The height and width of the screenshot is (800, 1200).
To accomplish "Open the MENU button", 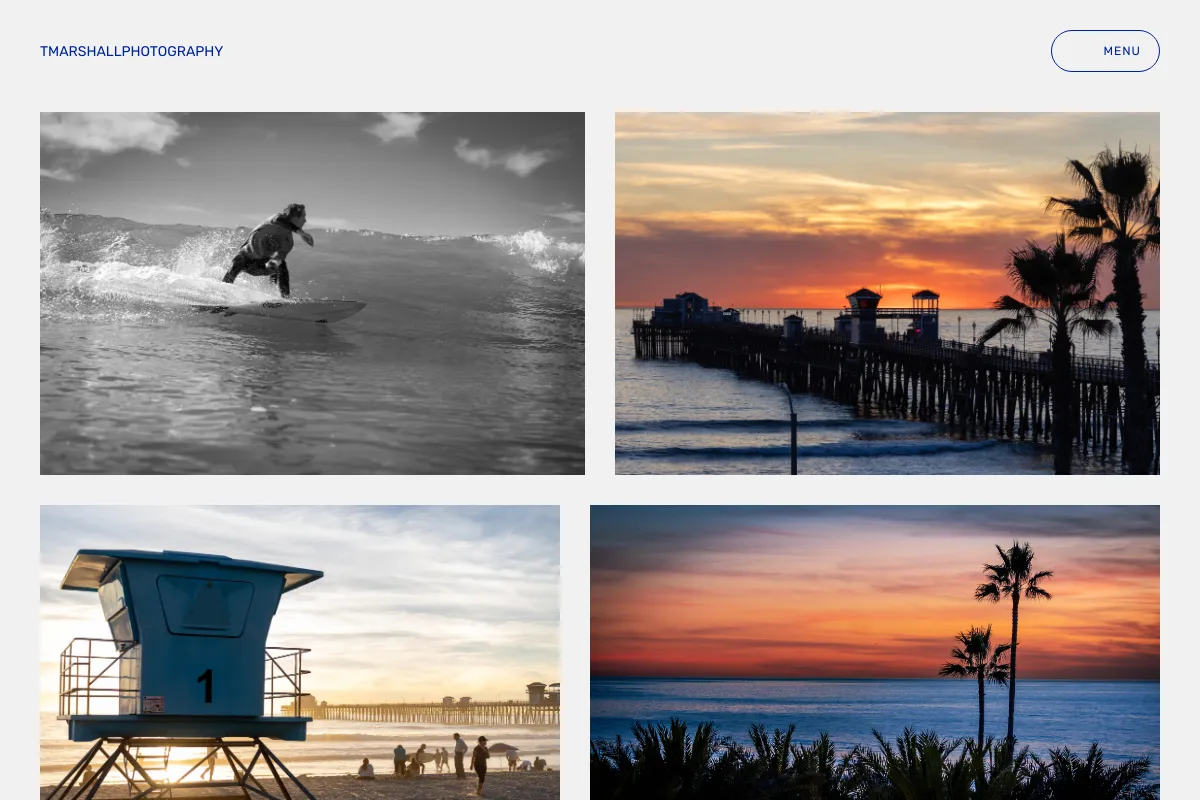I will coord(1105,51).
